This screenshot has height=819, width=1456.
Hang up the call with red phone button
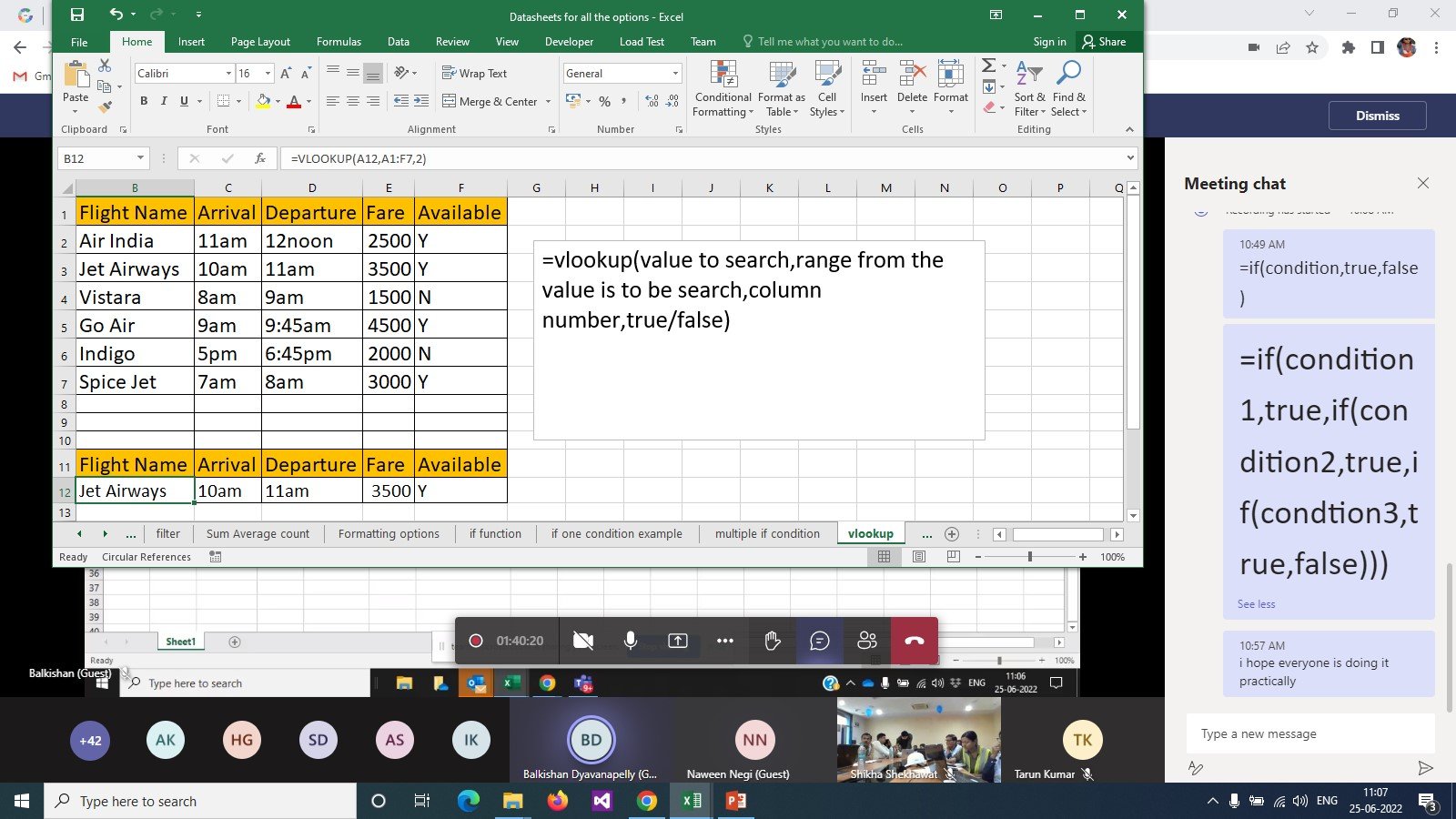click(x=915, y=641)
